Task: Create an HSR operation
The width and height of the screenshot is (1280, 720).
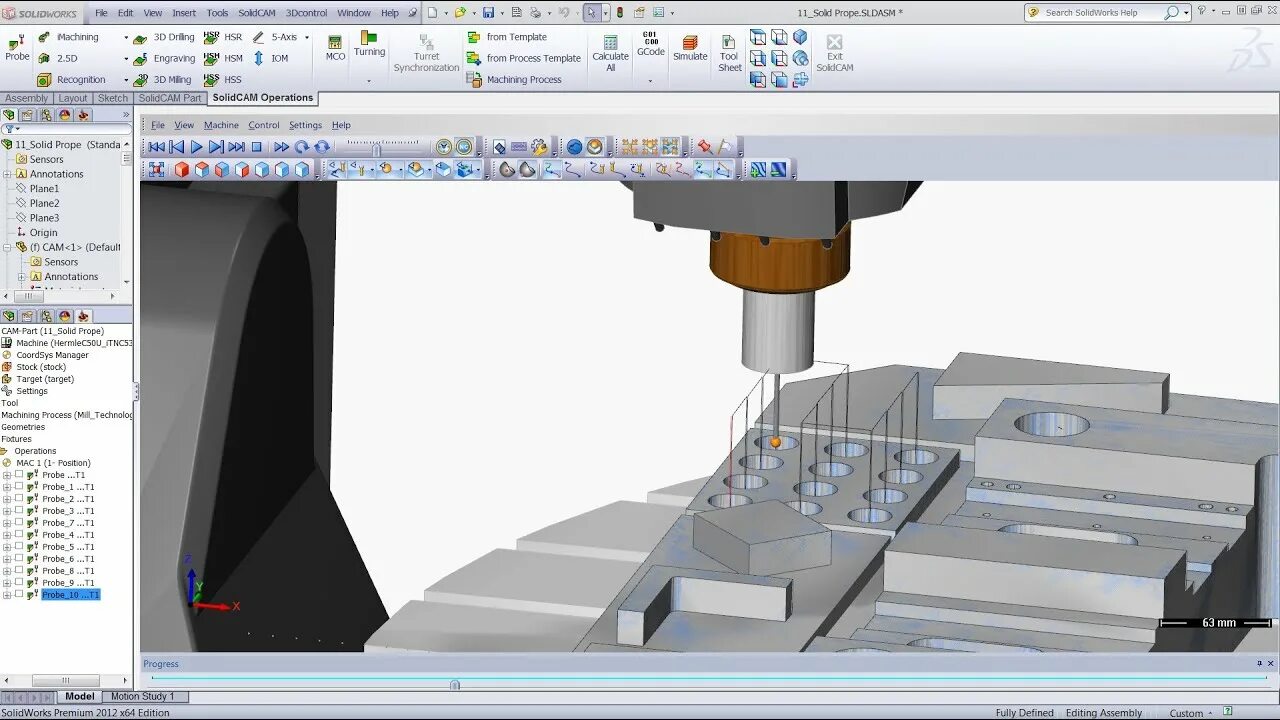Action: 223,37
